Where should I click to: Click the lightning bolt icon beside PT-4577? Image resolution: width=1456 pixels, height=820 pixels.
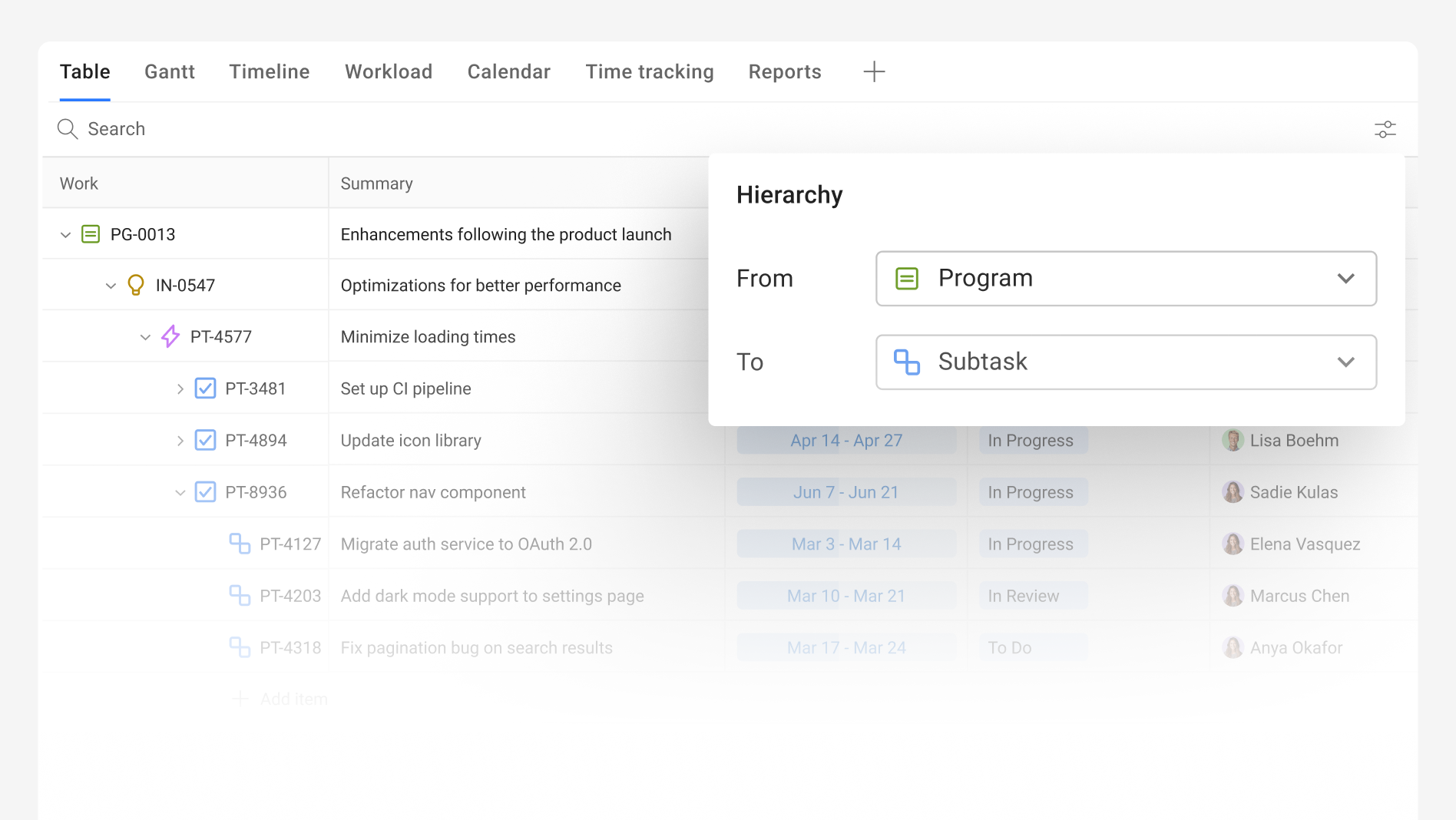tap(170, 336)
